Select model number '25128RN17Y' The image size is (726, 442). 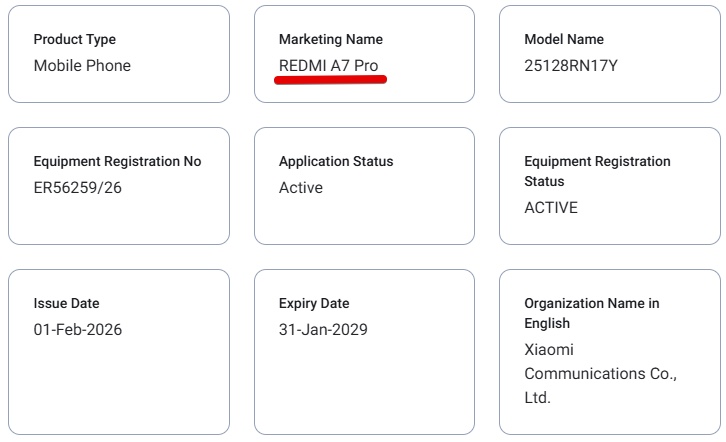pos(570,66)
